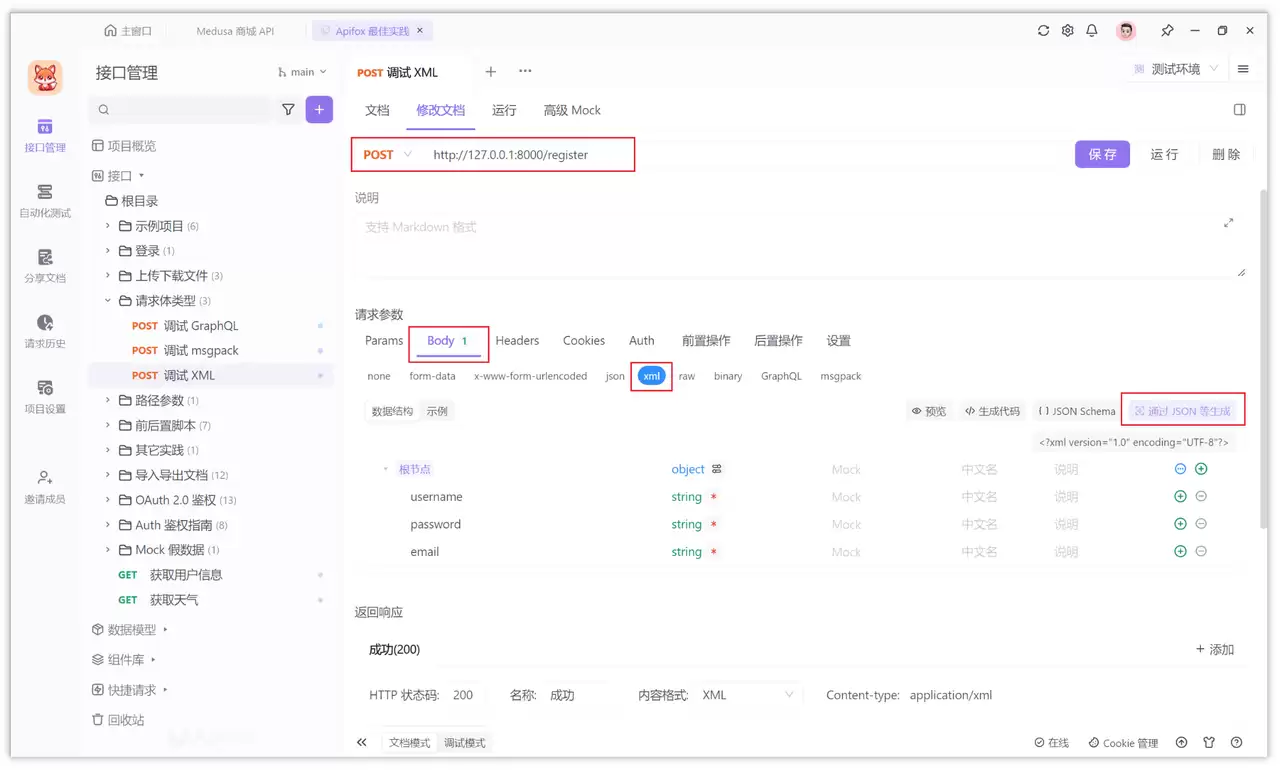Add child node on 根节点 row
This screenshot has width=1280, height=771.
tap(1201, 469)
